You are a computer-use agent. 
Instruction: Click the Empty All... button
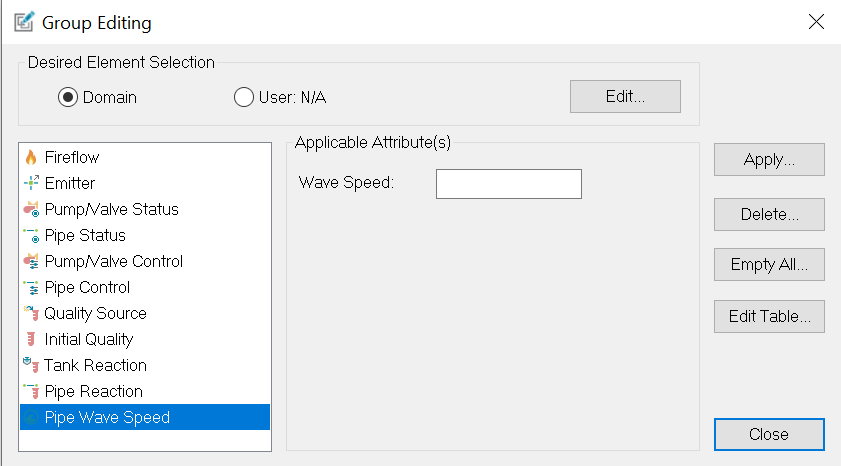tap(769, 265)
